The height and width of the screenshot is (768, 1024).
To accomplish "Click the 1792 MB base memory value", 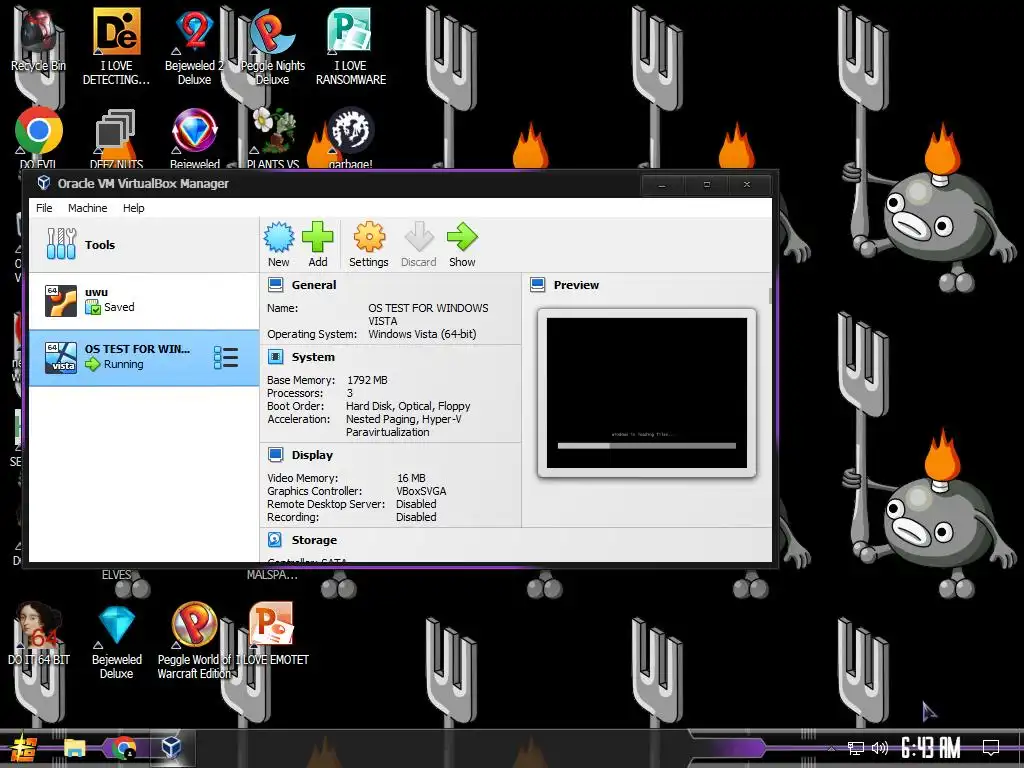I will [367, 380].
